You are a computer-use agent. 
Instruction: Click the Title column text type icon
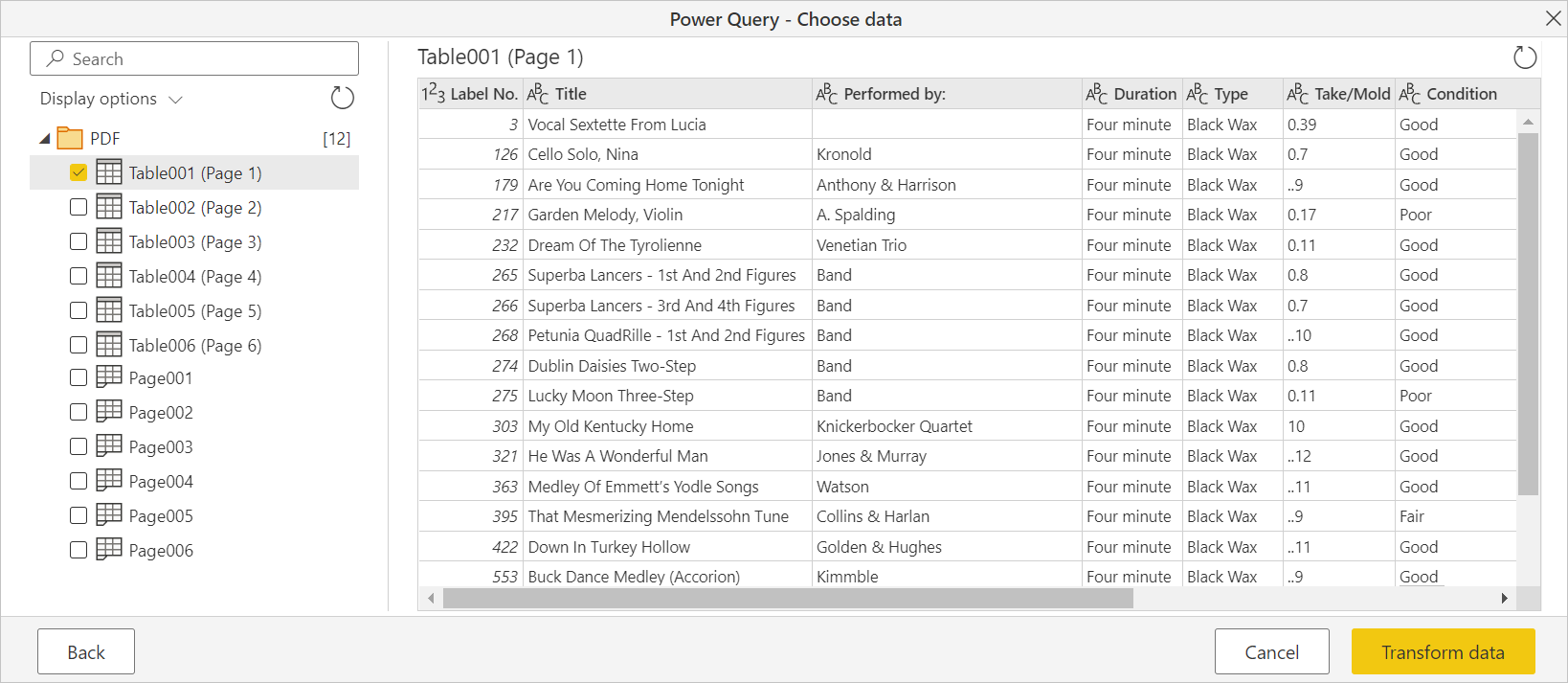pyautogui.click(x=538, y=94)
